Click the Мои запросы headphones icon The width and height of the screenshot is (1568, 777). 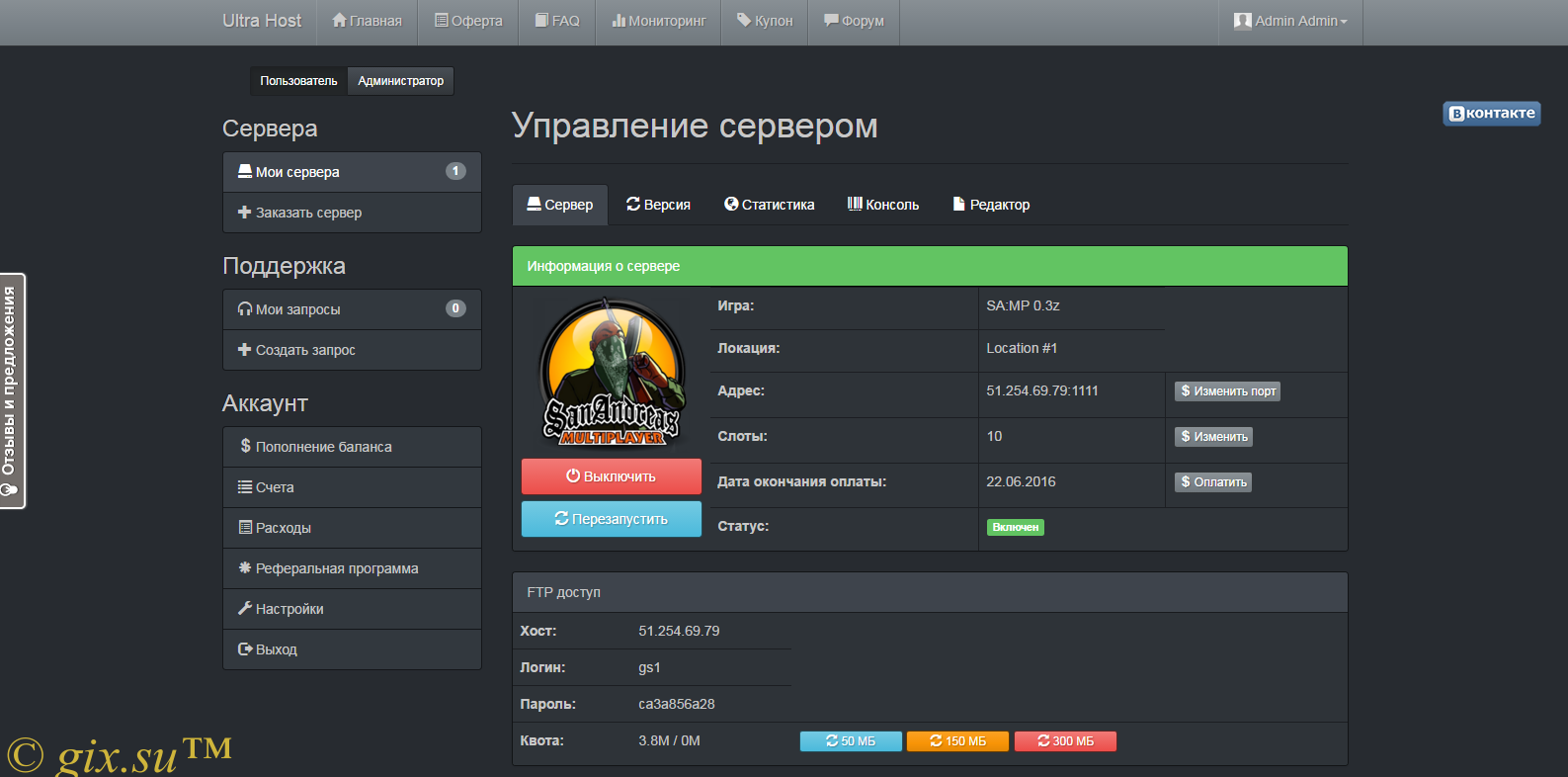click(x=245, y=309)
